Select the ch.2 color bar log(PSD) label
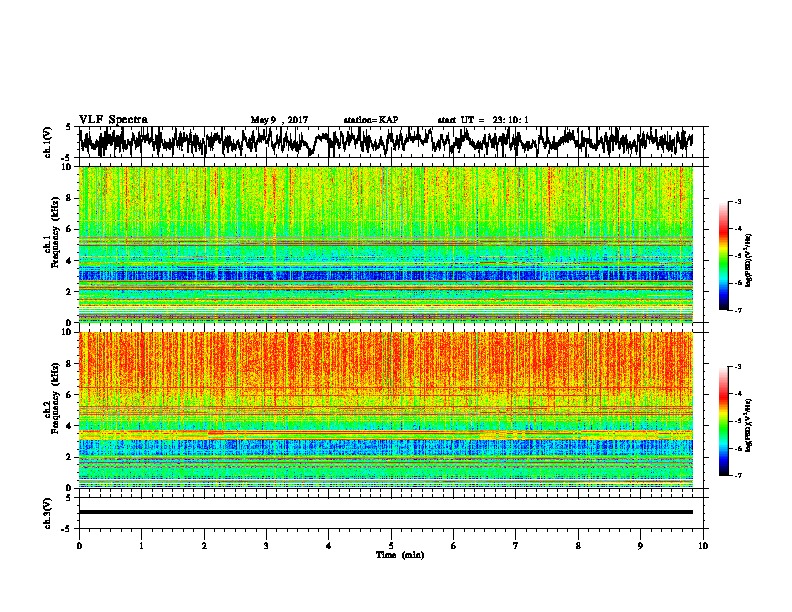Viewport: 792px width, 612px height. [x=748, y=425]
